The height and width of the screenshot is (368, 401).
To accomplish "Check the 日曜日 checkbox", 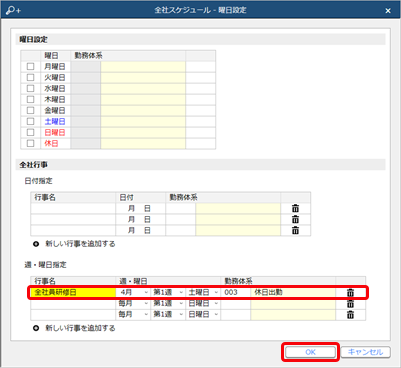I will coord(30,132).
